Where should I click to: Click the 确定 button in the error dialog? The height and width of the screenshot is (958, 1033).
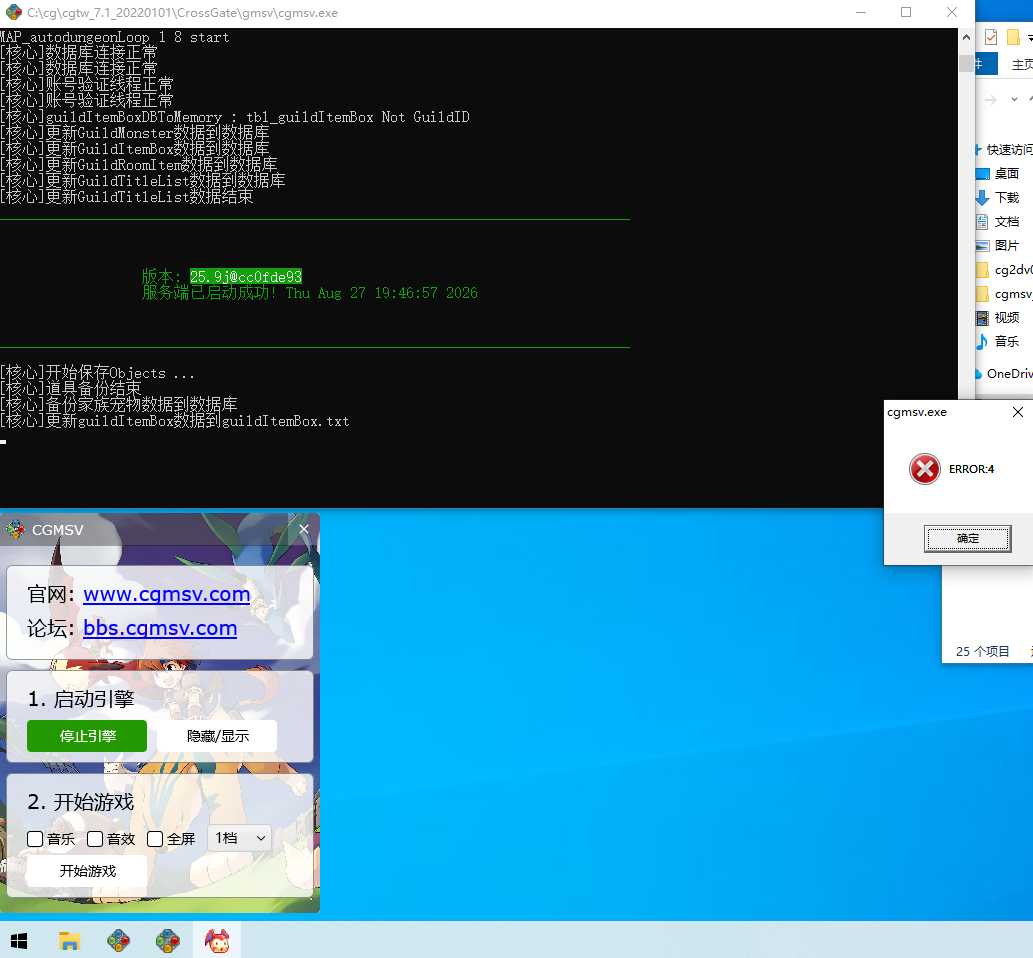[x=967, y=538]
